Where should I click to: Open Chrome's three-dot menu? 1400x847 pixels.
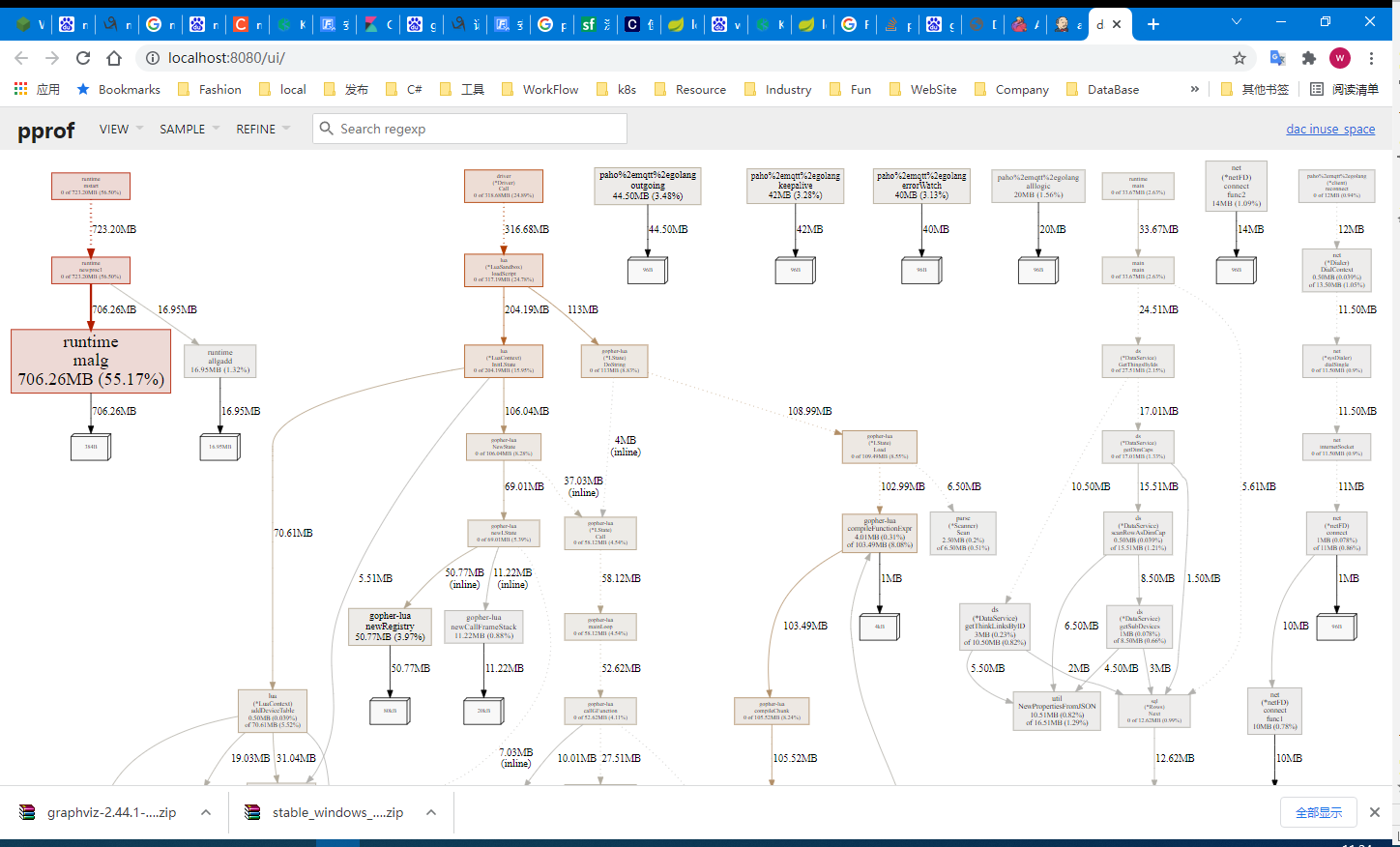pos(1371,58)
